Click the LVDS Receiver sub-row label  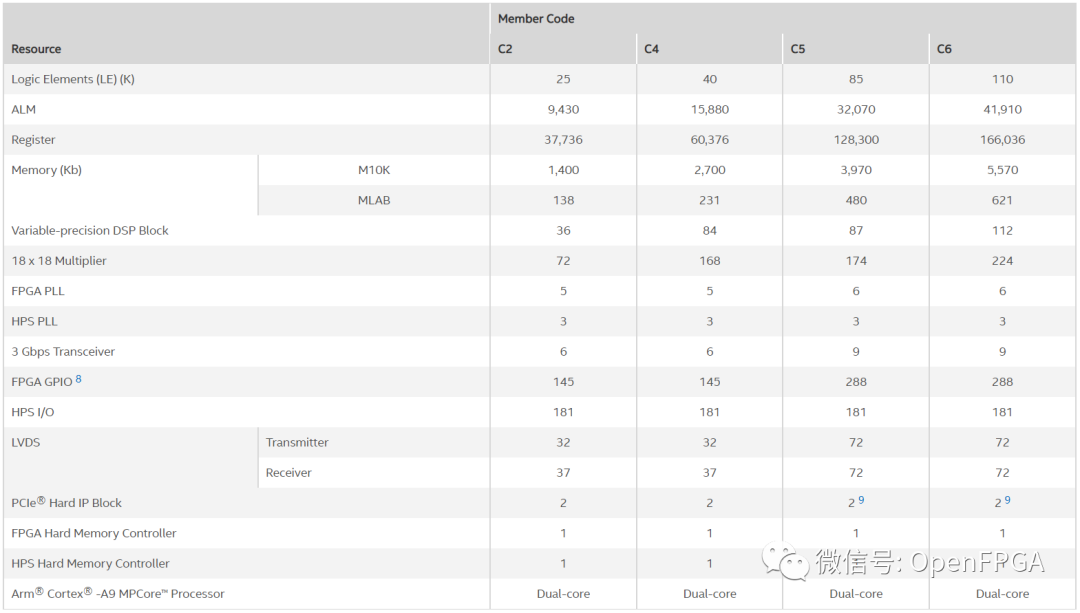coord(289,472)
